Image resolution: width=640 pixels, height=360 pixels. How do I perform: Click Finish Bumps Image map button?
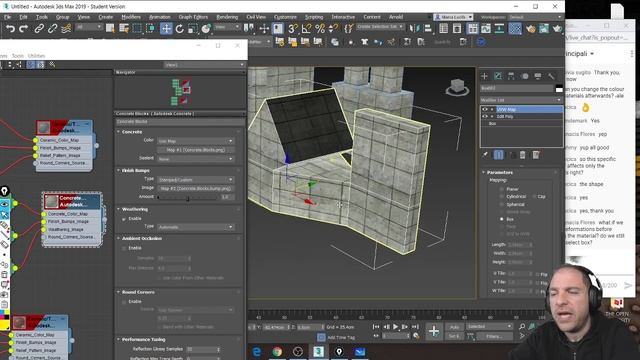196,189
